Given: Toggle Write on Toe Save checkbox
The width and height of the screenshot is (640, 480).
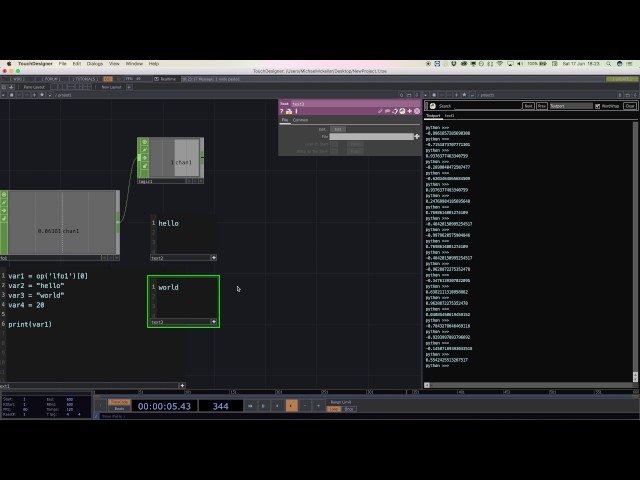Looking at the screenshot, I should tap(333, 151).
